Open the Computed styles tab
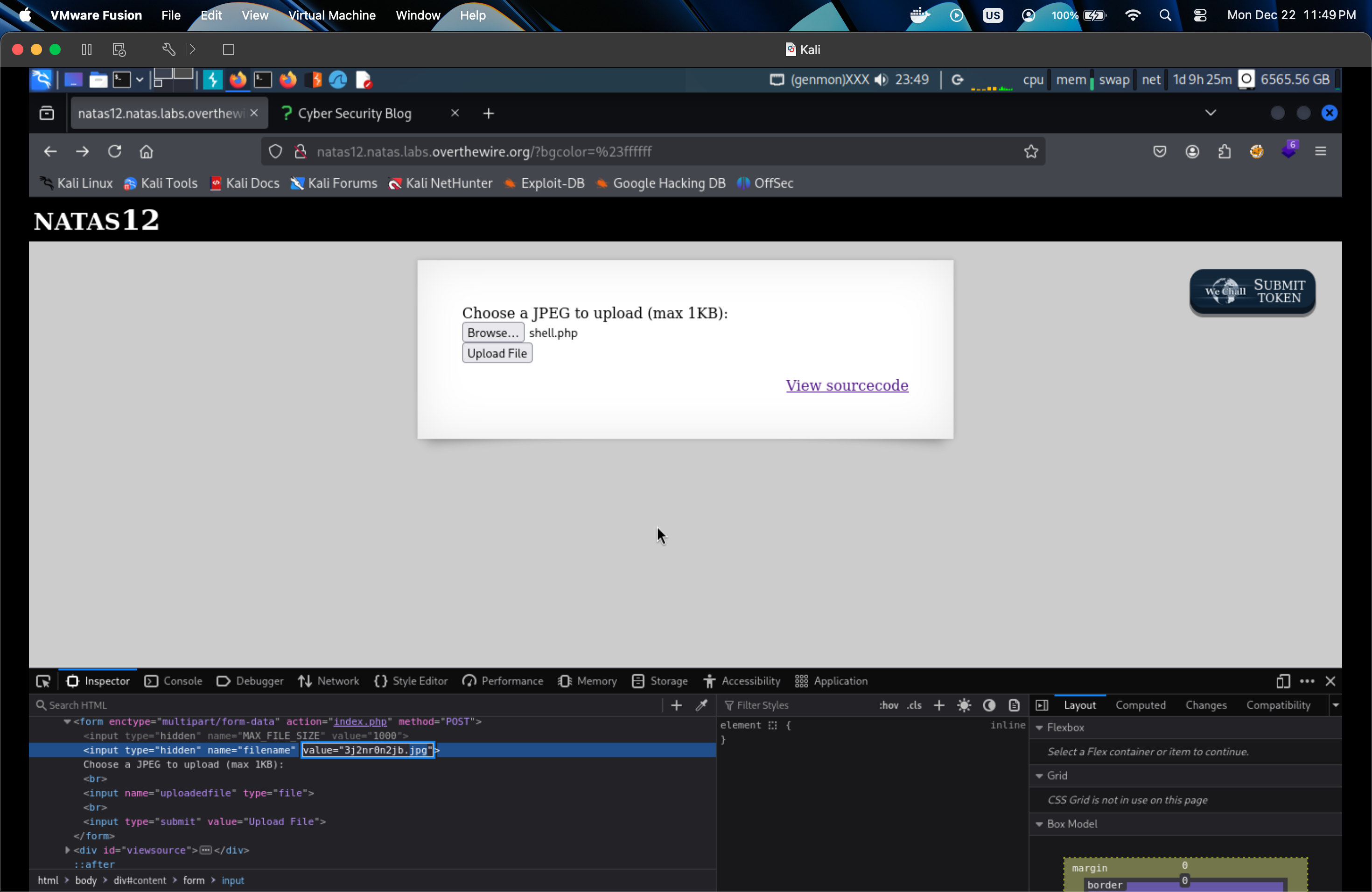 (1140, 705)
